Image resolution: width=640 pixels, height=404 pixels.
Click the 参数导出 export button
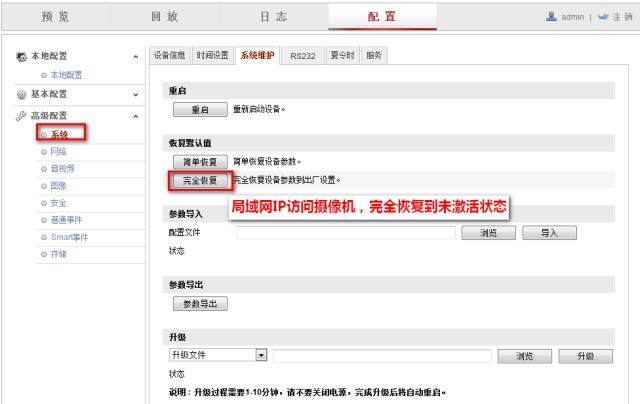200,303
